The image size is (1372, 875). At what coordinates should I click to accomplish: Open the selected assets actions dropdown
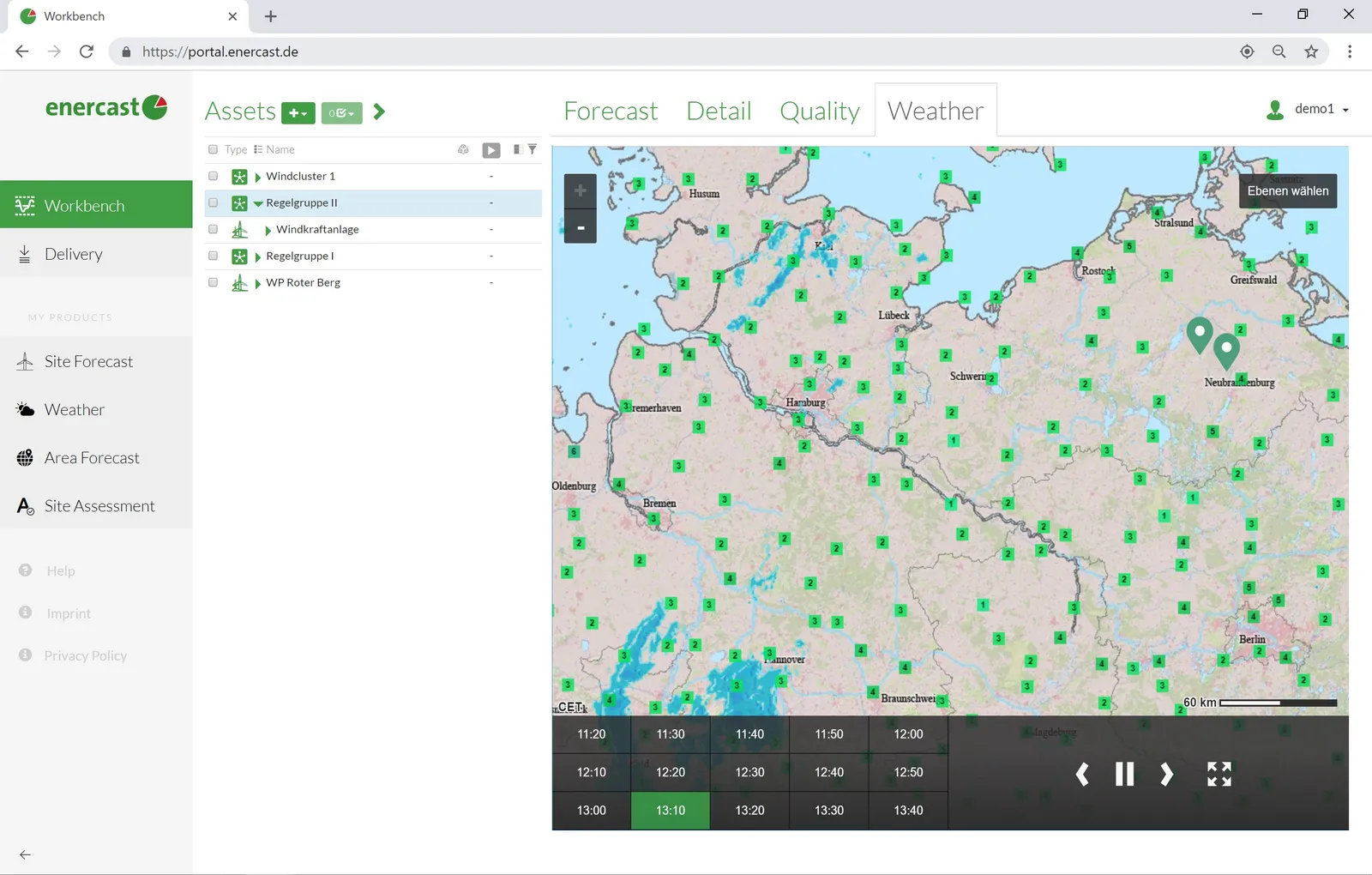point(341,113)
